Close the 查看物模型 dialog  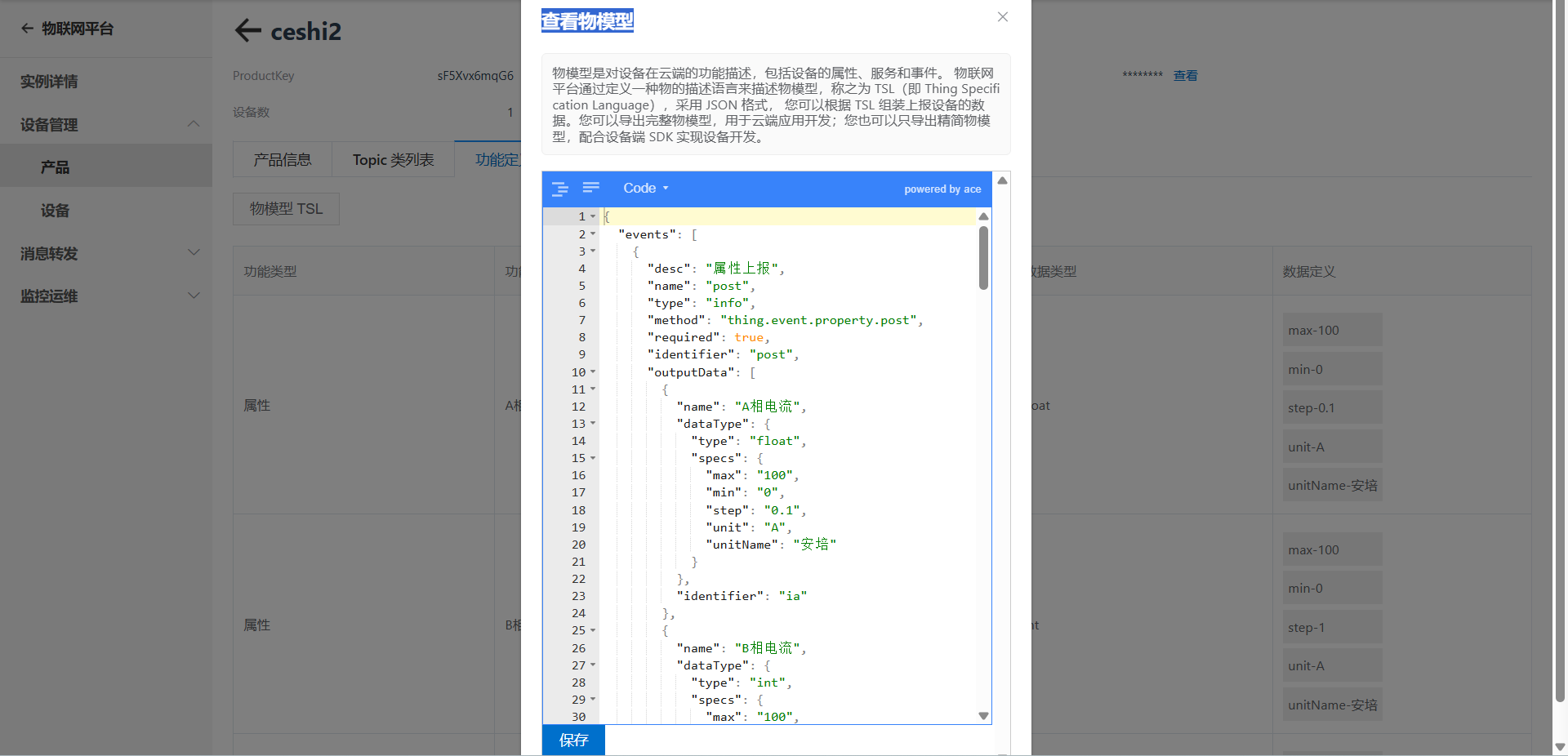pyautogui.click(x=1003, y=17)
